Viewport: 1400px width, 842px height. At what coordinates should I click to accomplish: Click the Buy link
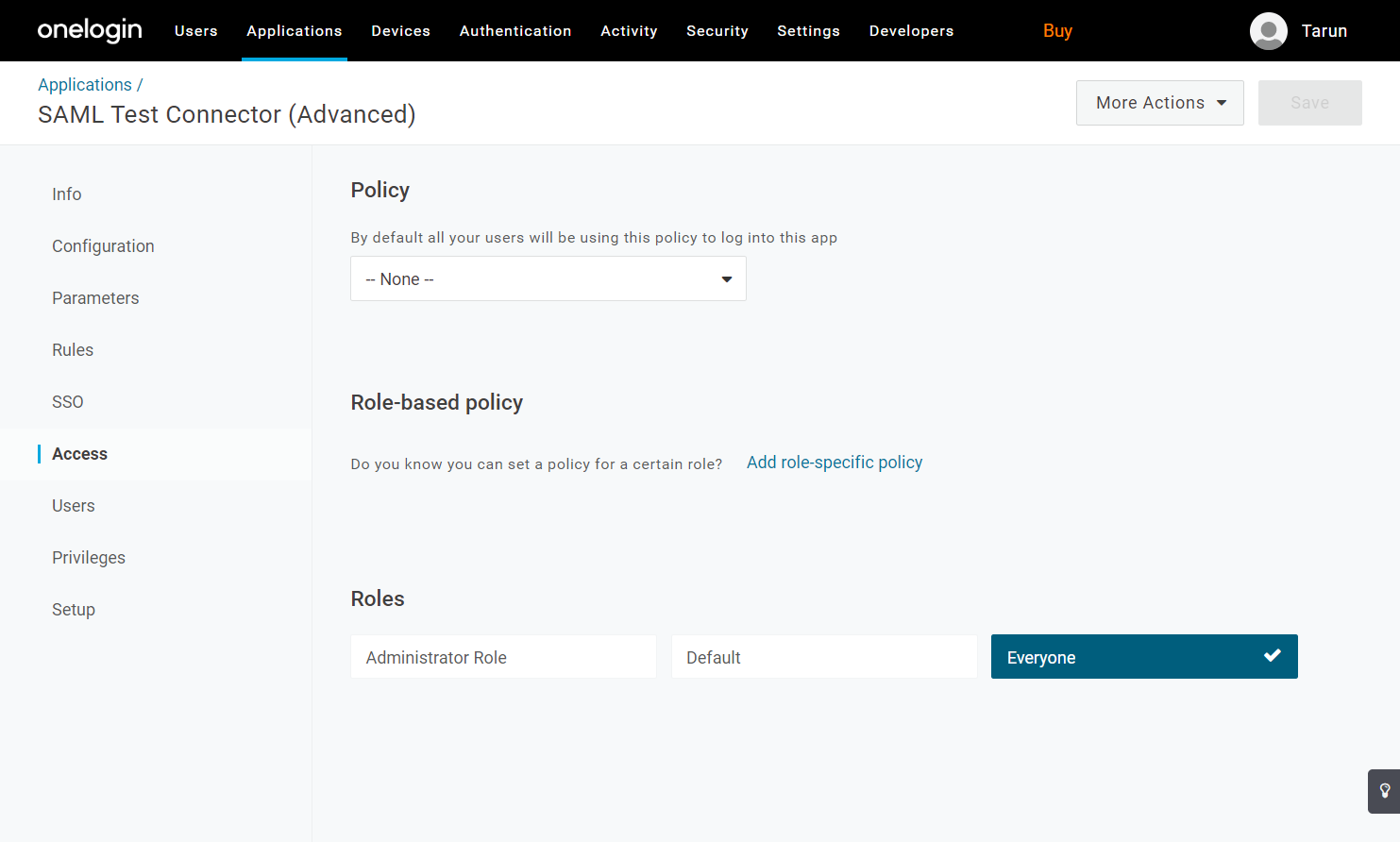click(x=1057, y=31)
